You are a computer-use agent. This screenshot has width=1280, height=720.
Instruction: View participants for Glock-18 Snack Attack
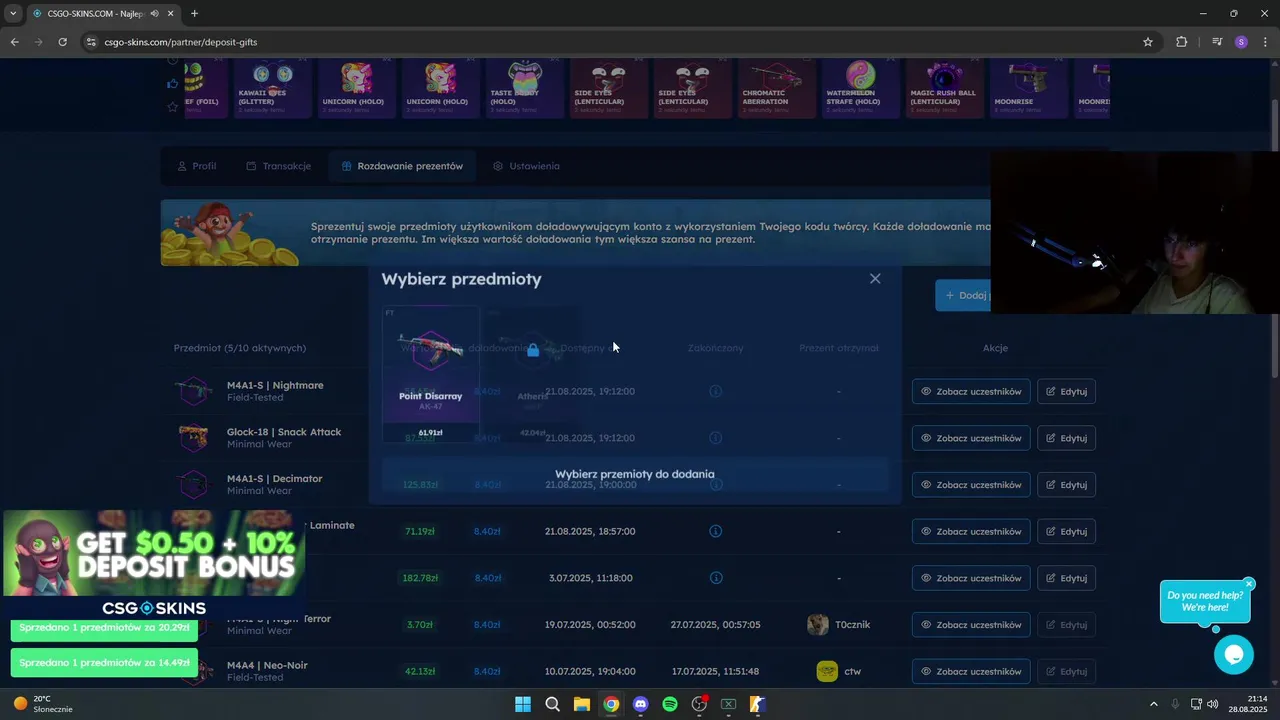click(971, 438)
